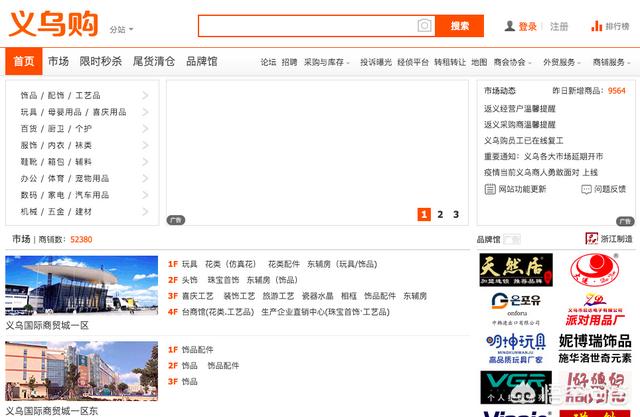Expand 分站 site dropdown
This screenshot has height=417, width=640.
tap(121, 29)
